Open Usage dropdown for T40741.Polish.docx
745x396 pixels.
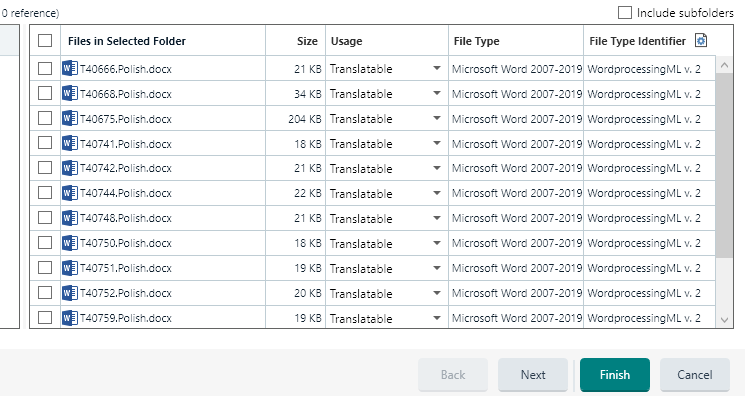[x=437, y=144]
